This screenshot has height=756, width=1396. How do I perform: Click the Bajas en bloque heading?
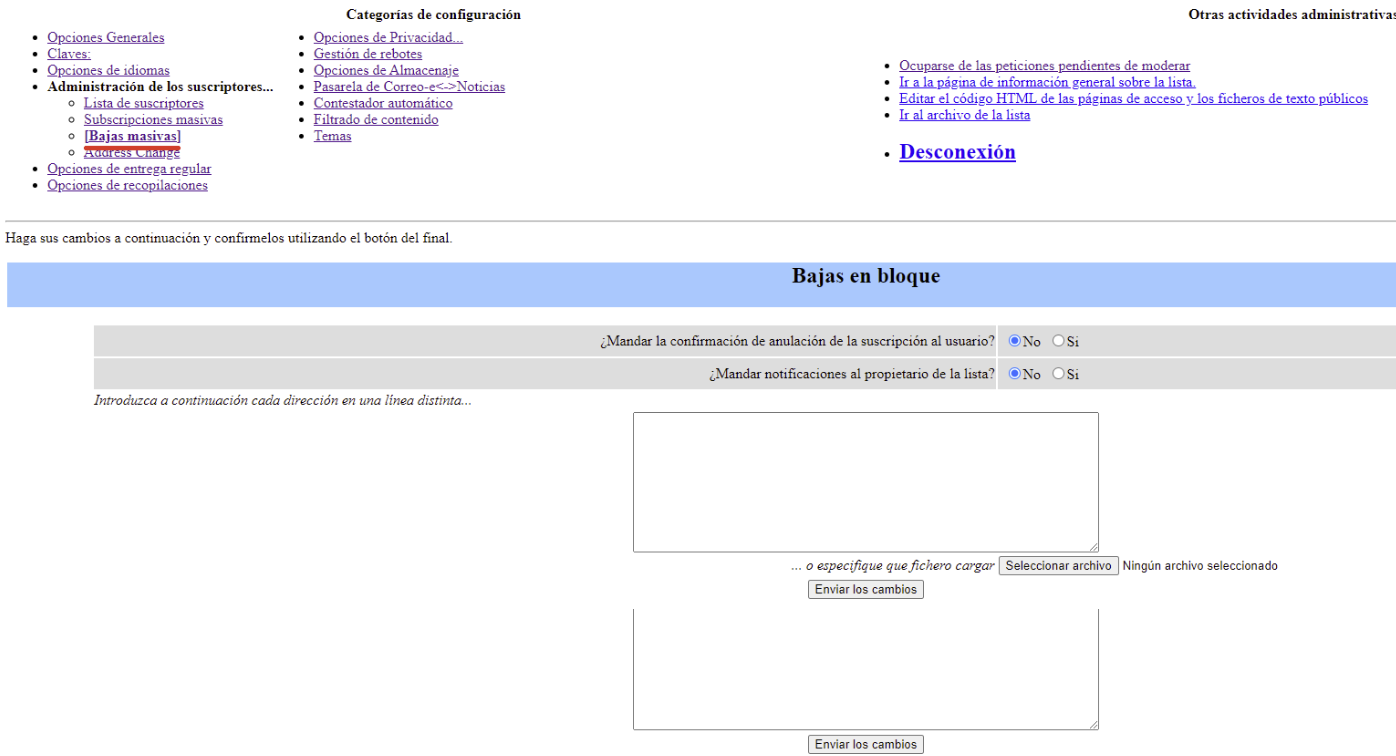coord(866,276)
